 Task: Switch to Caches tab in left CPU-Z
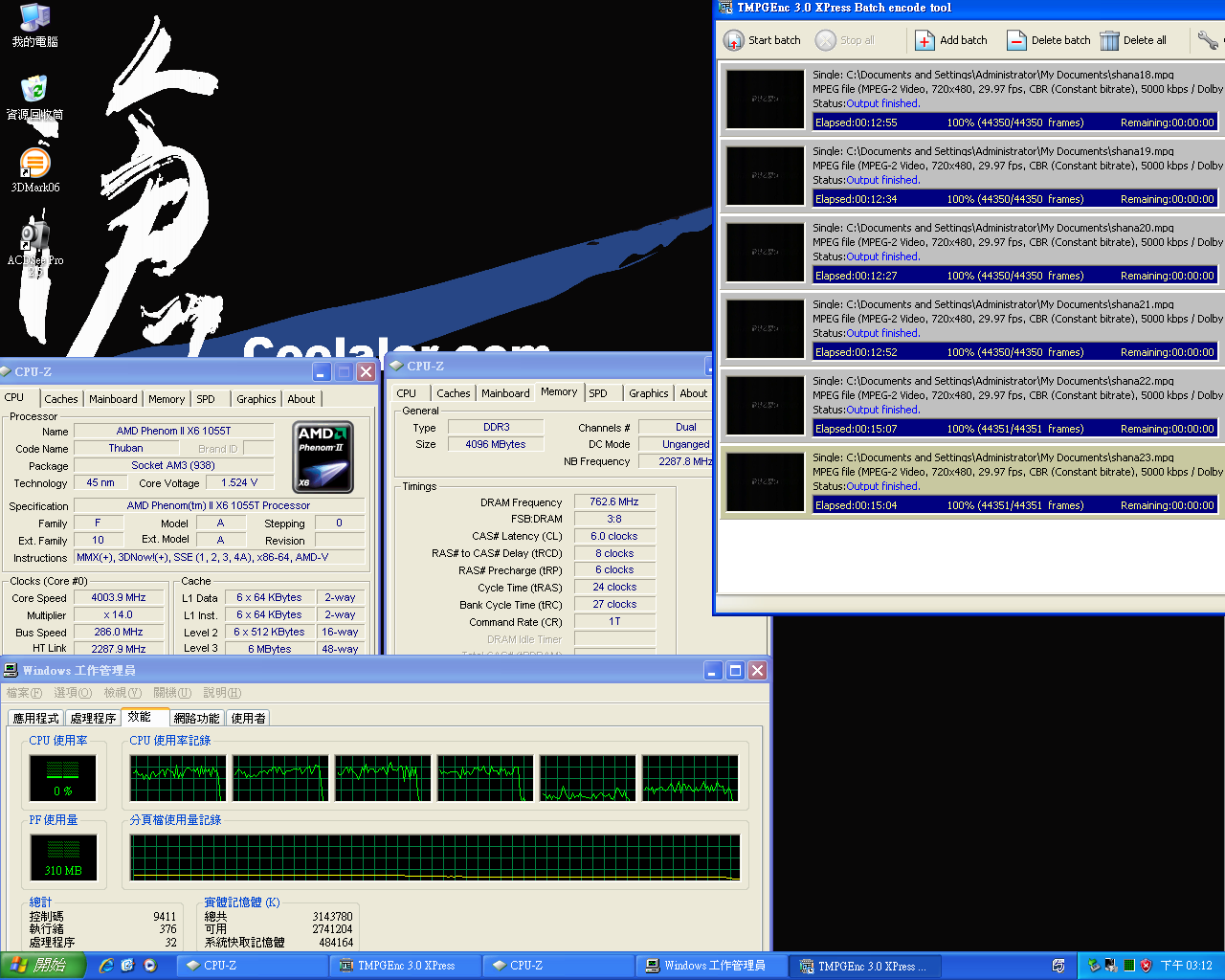click(x=61, y=399)
